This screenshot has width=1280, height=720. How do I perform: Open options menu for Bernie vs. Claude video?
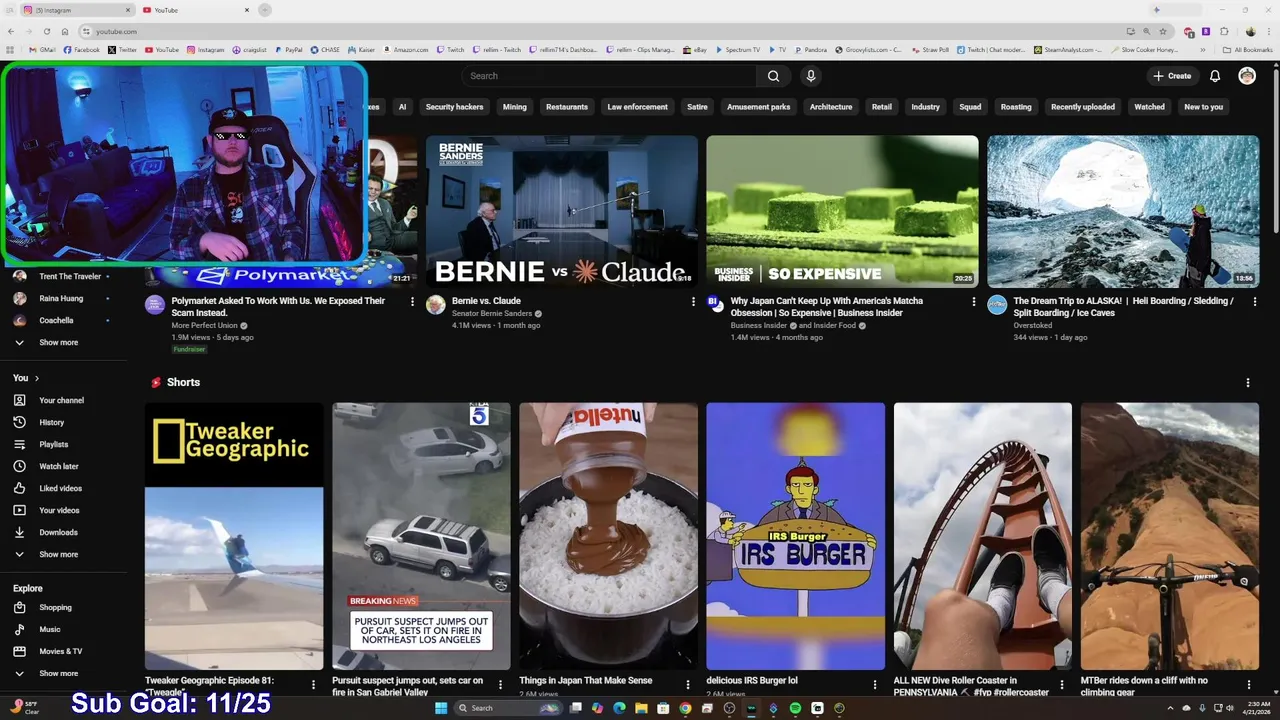tap(693, 301)
